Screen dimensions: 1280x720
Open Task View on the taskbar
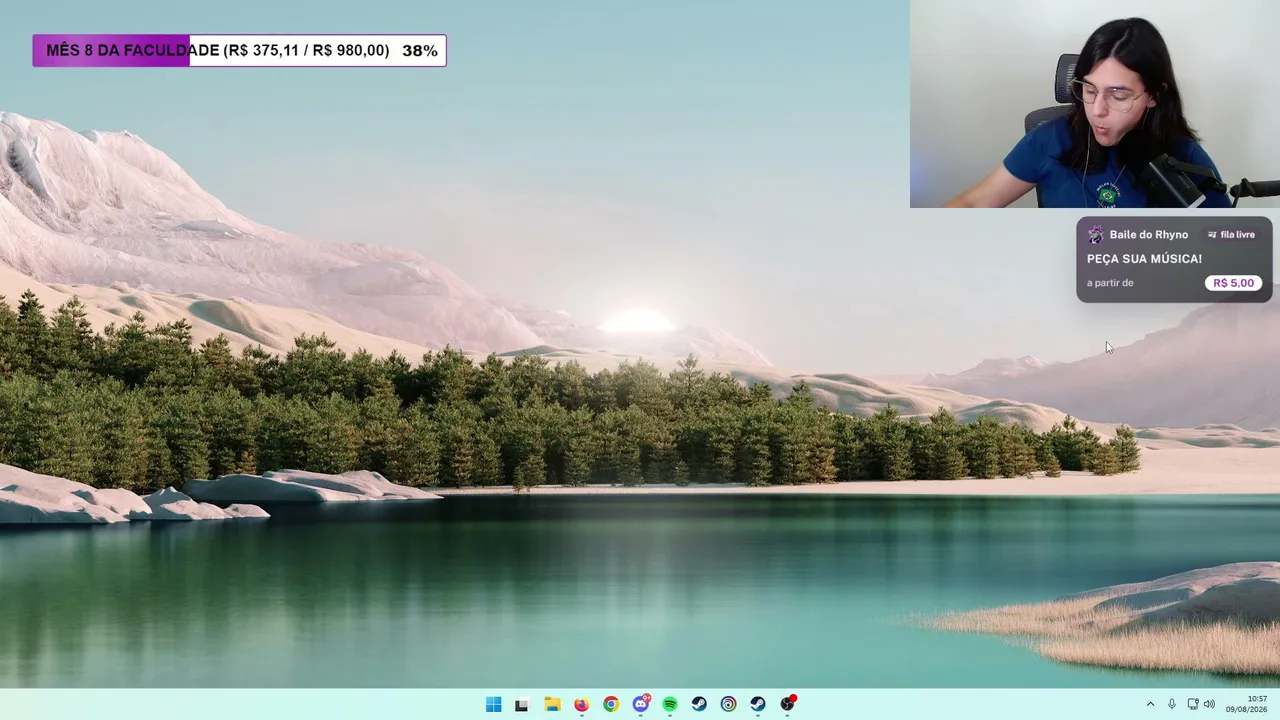click(521, 704)
